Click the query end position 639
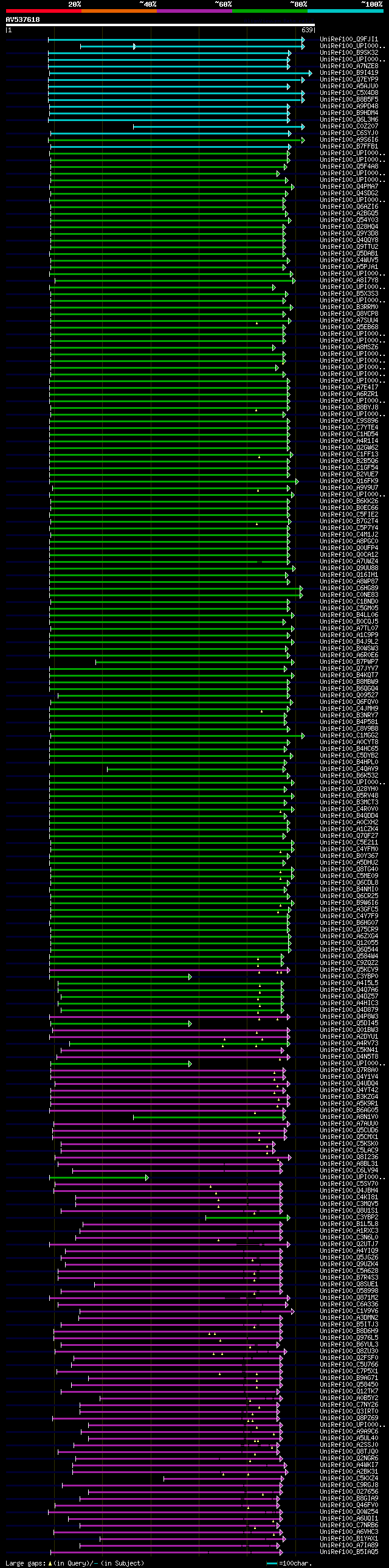The image size is (389, 1568). click(307, 30)
